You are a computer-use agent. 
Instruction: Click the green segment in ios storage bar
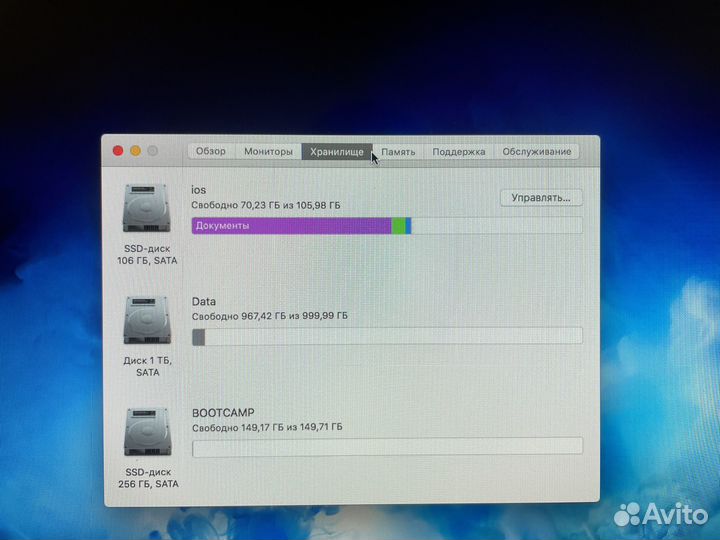(x=399, y=226)
